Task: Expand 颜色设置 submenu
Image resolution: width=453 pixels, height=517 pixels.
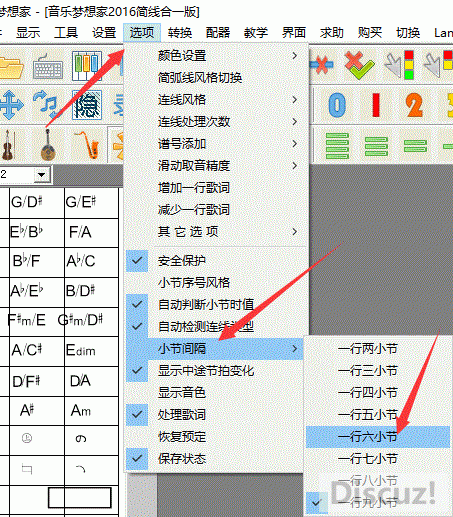Action: coord(215,56)
